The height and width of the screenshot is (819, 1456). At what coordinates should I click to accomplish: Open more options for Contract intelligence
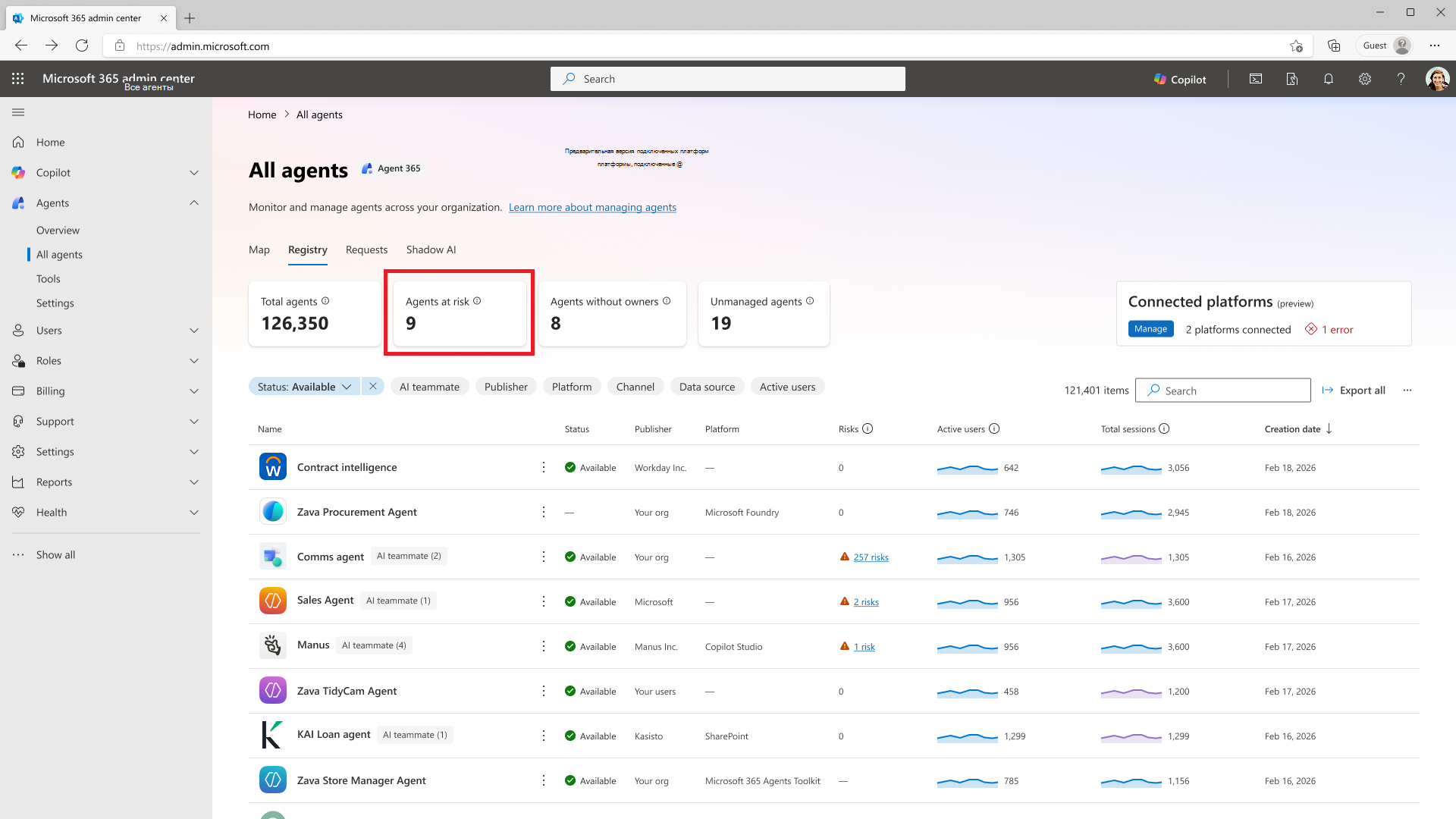pyautogui.click(x=544, y=467)
